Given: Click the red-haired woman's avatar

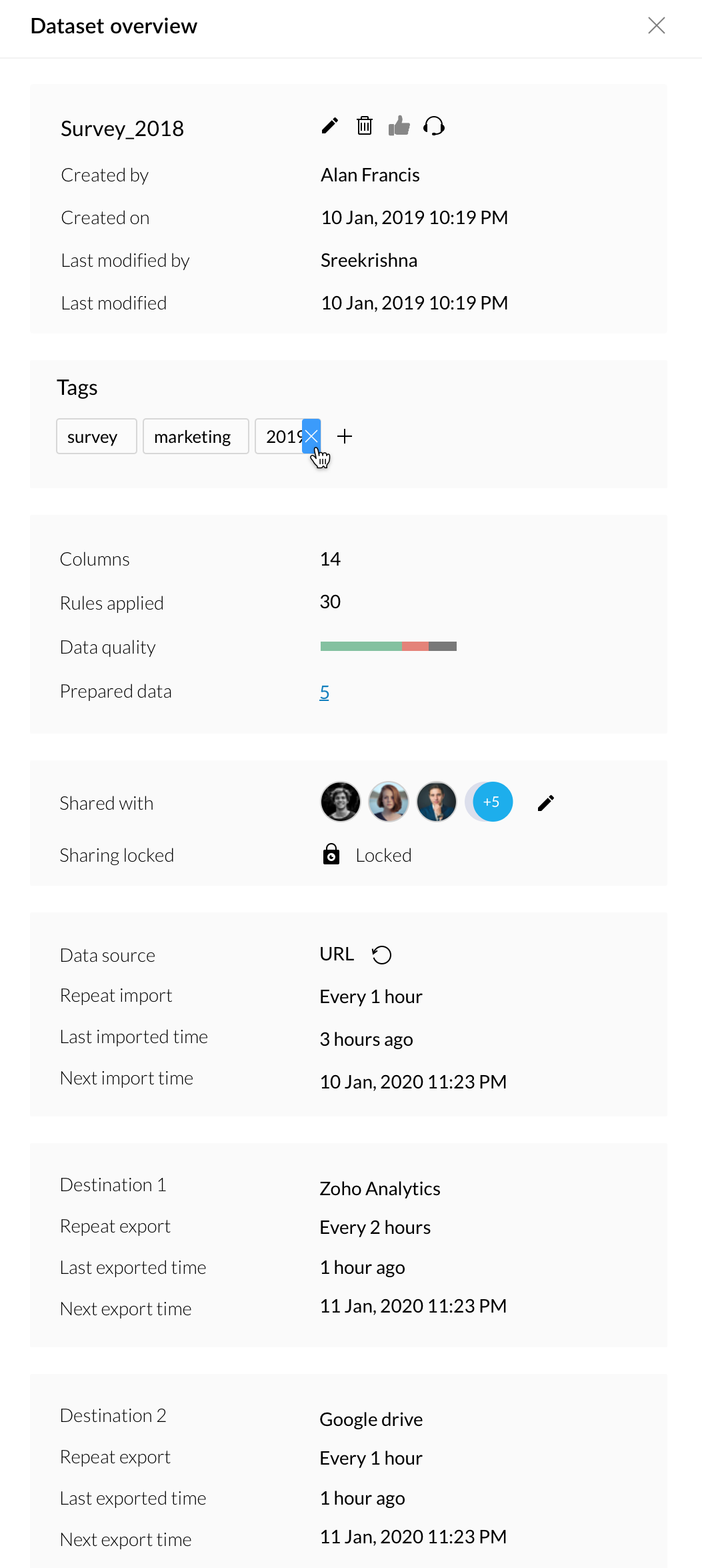Looking at the screenshot, I should 389,802.
